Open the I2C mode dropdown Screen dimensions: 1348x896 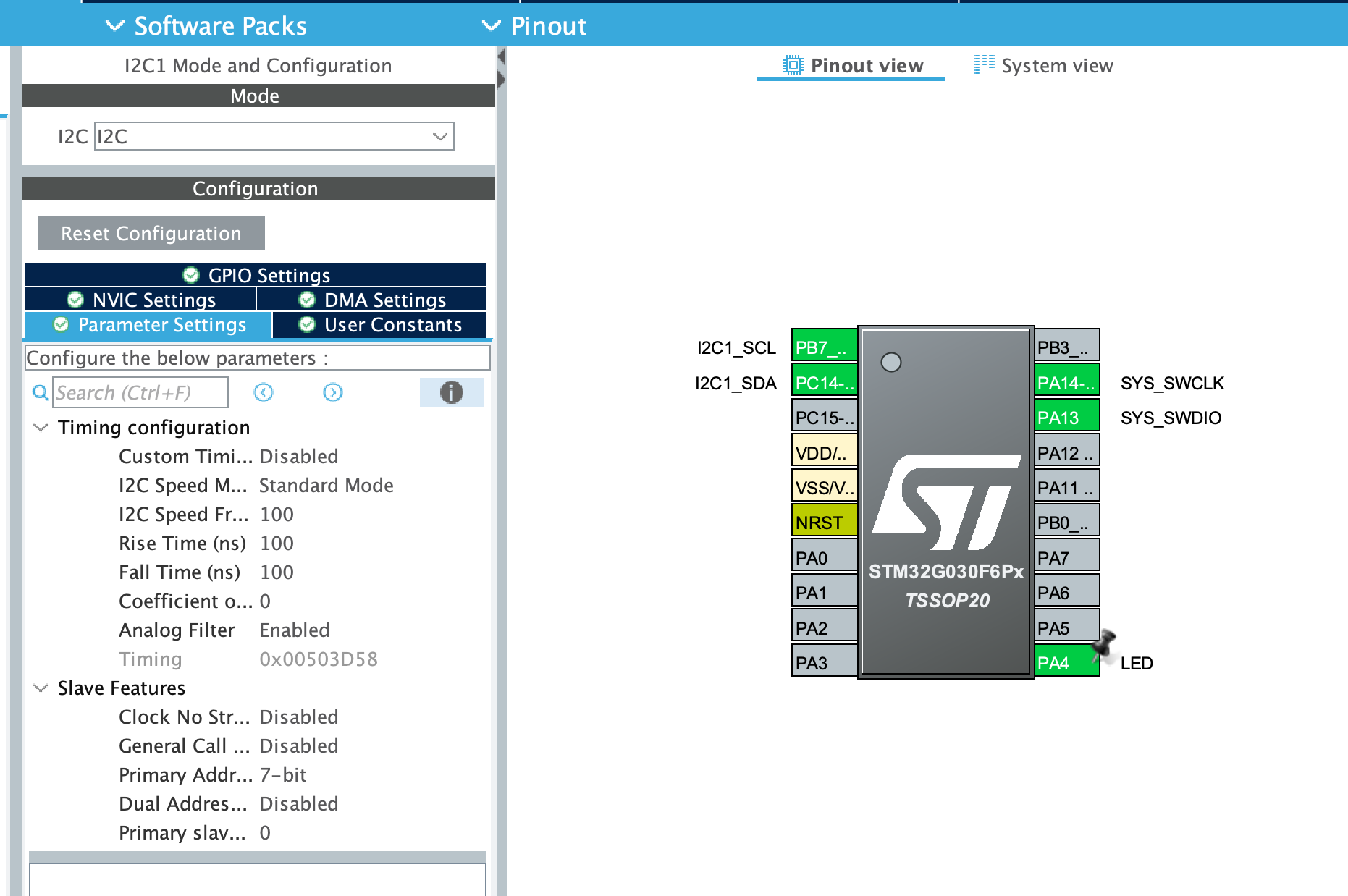tap(439, 136)
